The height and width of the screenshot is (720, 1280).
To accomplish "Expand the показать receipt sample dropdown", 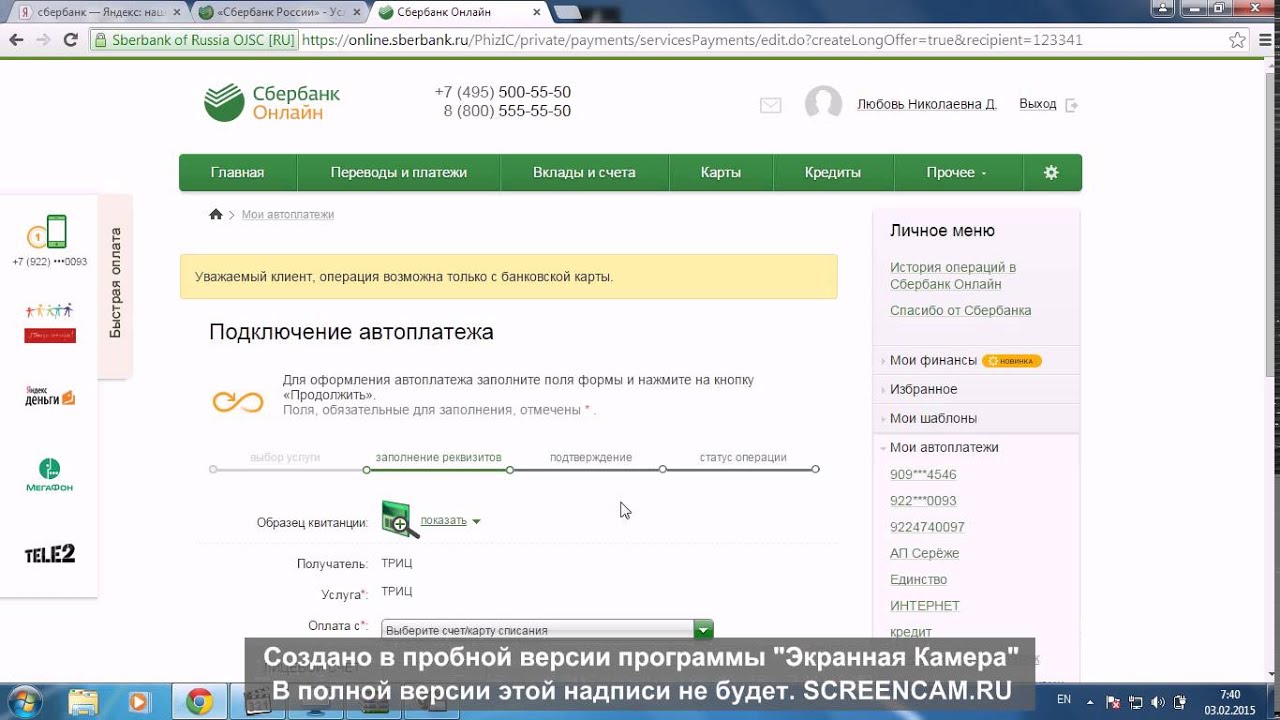I will [450, 520].
